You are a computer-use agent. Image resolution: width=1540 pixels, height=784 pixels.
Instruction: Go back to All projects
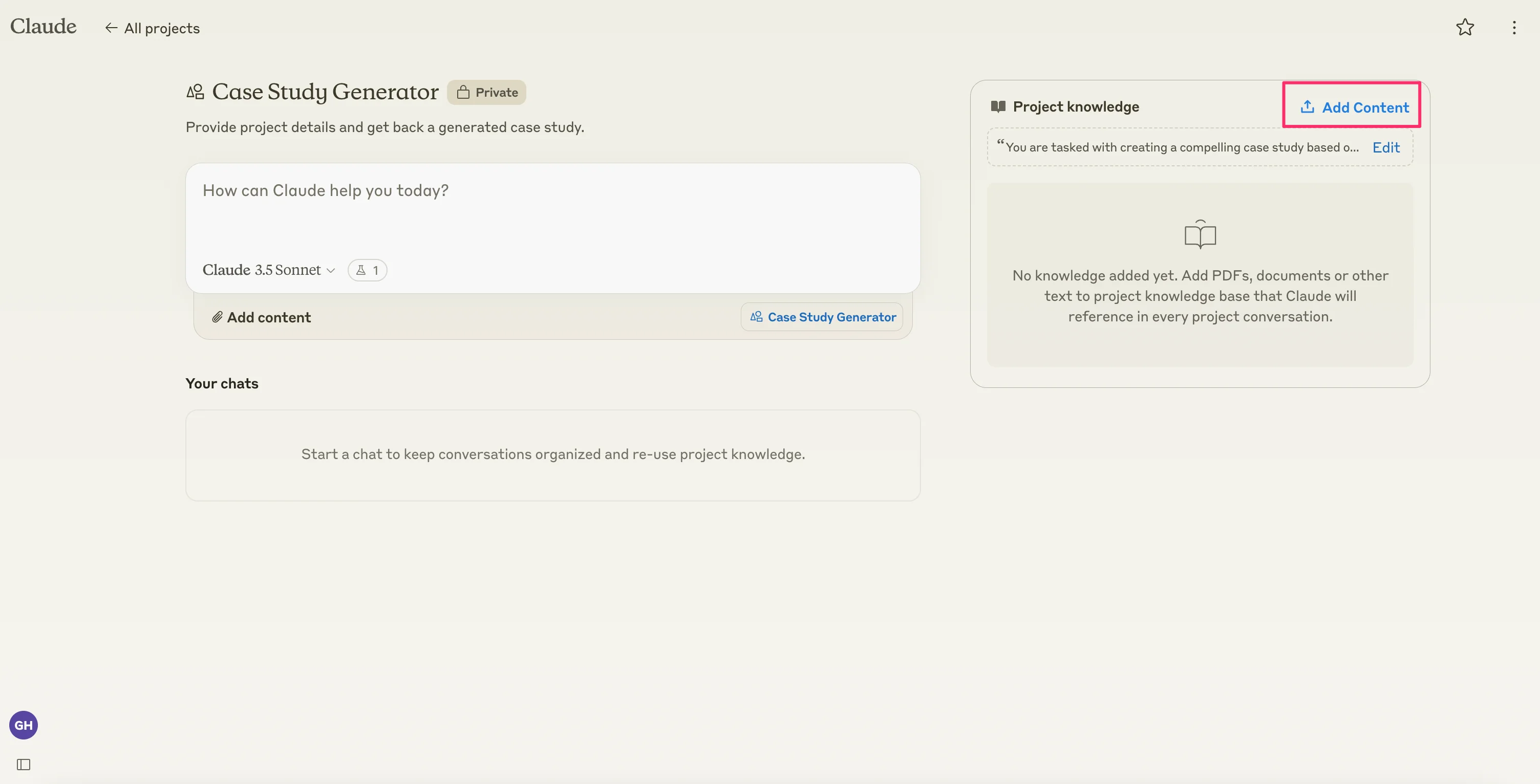click(x=152, y=28)
